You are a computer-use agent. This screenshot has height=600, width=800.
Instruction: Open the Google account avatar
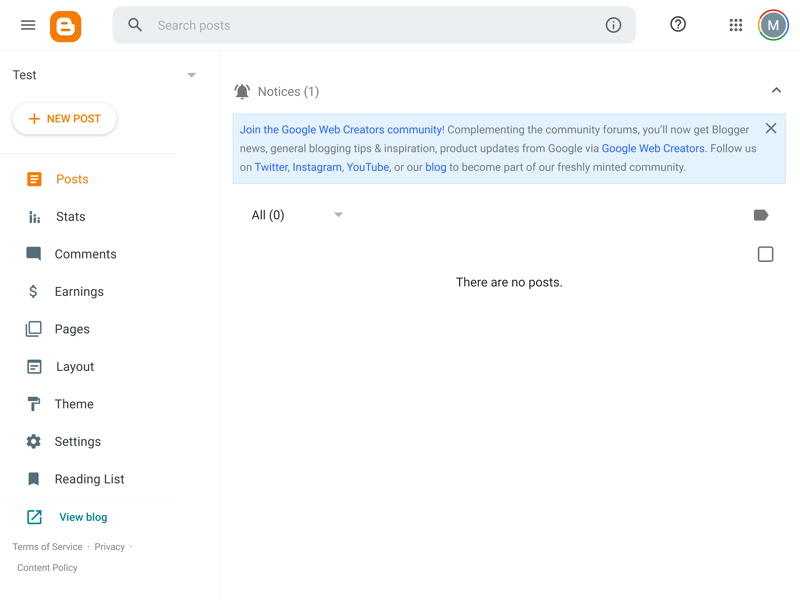pos(773,25)
